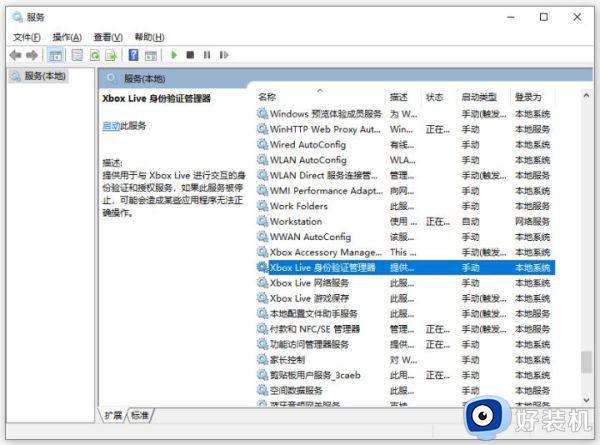Click gear icon of Workstation service
Viewport: 600px width, 445px height.
point(262,221)
